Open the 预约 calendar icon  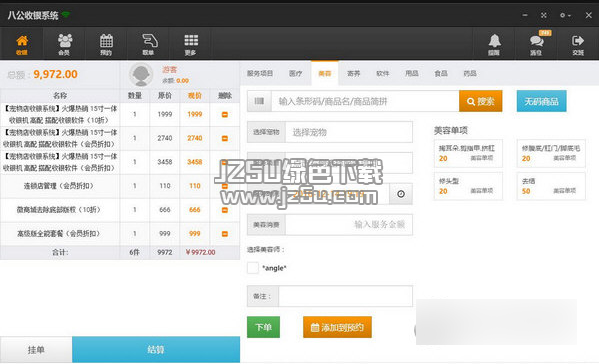point(106,44)
